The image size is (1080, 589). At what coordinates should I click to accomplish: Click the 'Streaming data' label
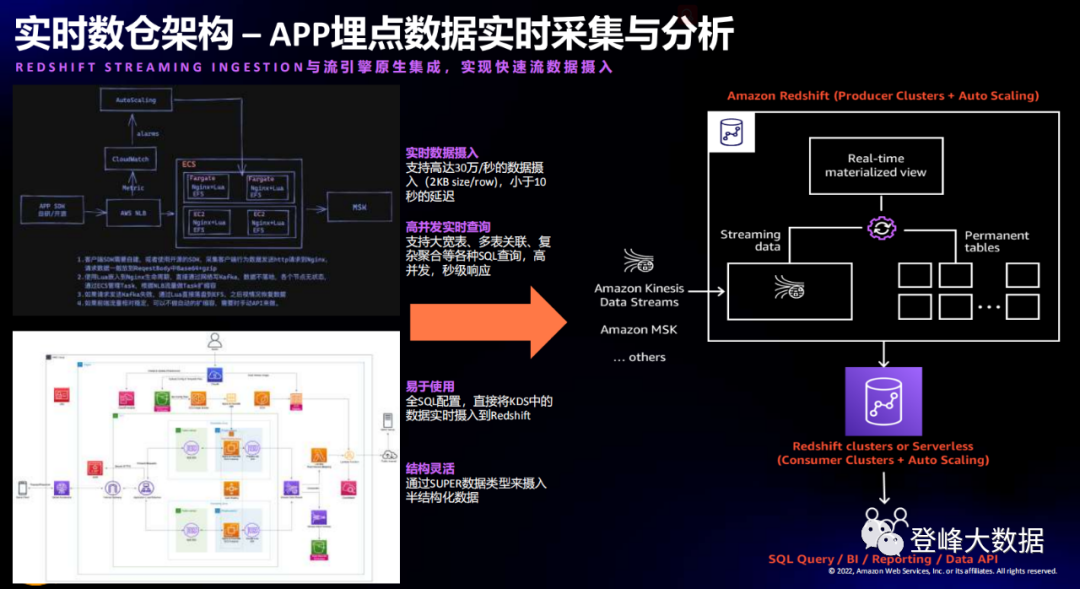750,240
